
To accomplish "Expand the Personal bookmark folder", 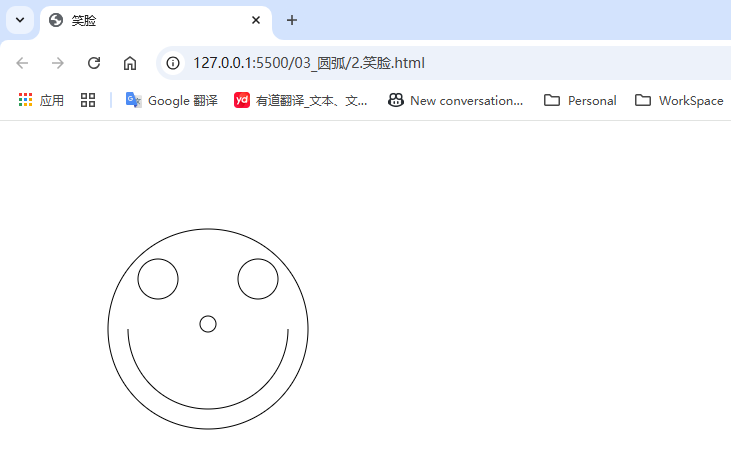I will pyautogui.click(x=580, y=100).
